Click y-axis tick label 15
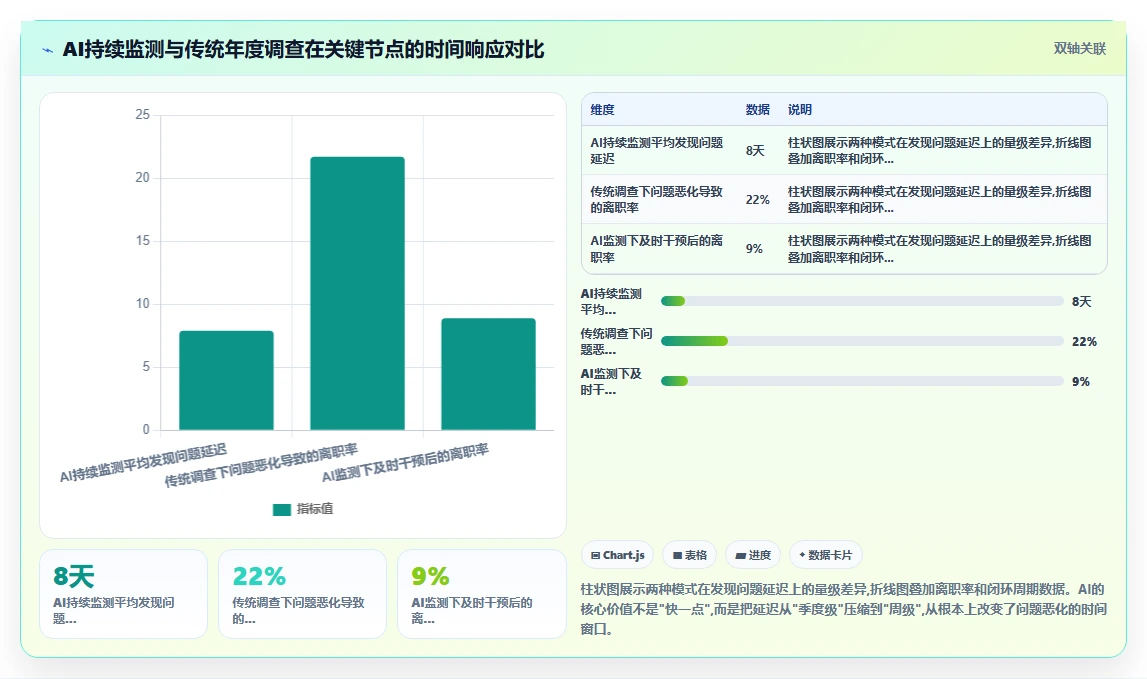Screen dimensions: 1147x679 pos(143,241)
